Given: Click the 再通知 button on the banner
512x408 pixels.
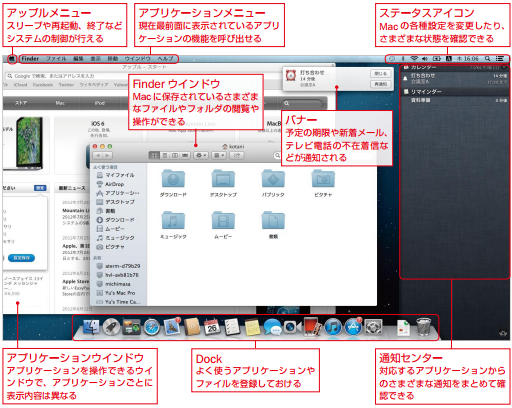Looking at the screenshot, I should (x=380, y=84).
